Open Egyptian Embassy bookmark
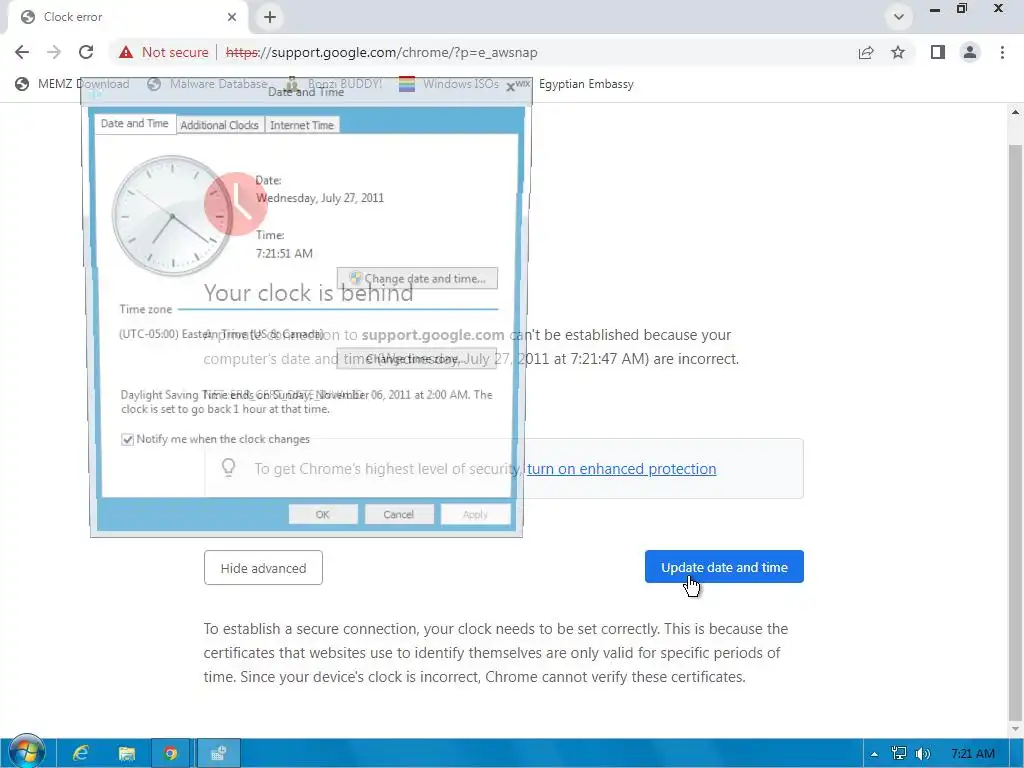This screenshot has width=1024, height=768. (575, 84)
